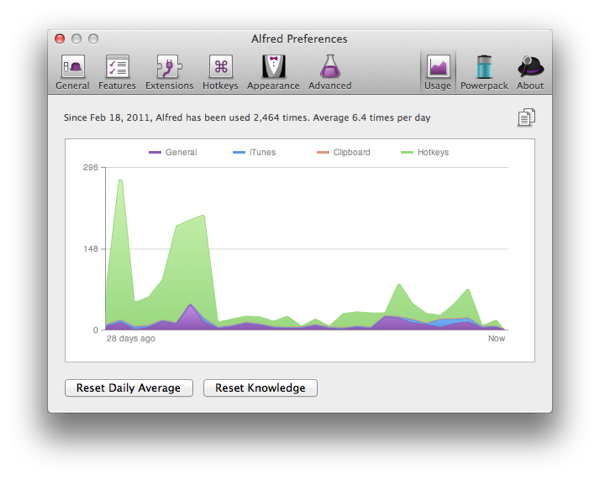Click the iTunes legend entry
Image resolution: width=600 pixels, height=479 pixels.
[254, 152]
